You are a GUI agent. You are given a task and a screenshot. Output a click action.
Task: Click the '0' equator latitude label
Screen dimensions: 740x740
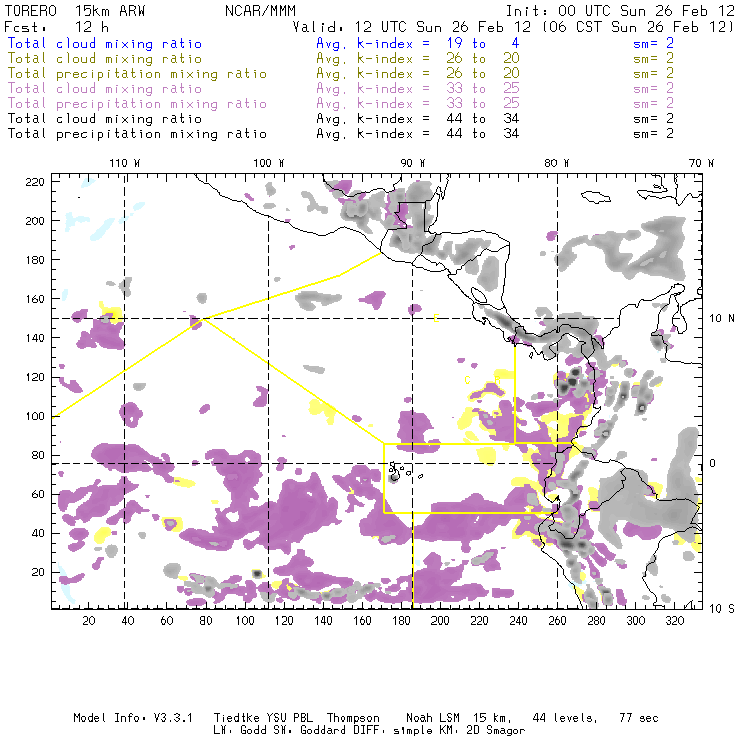713,463
